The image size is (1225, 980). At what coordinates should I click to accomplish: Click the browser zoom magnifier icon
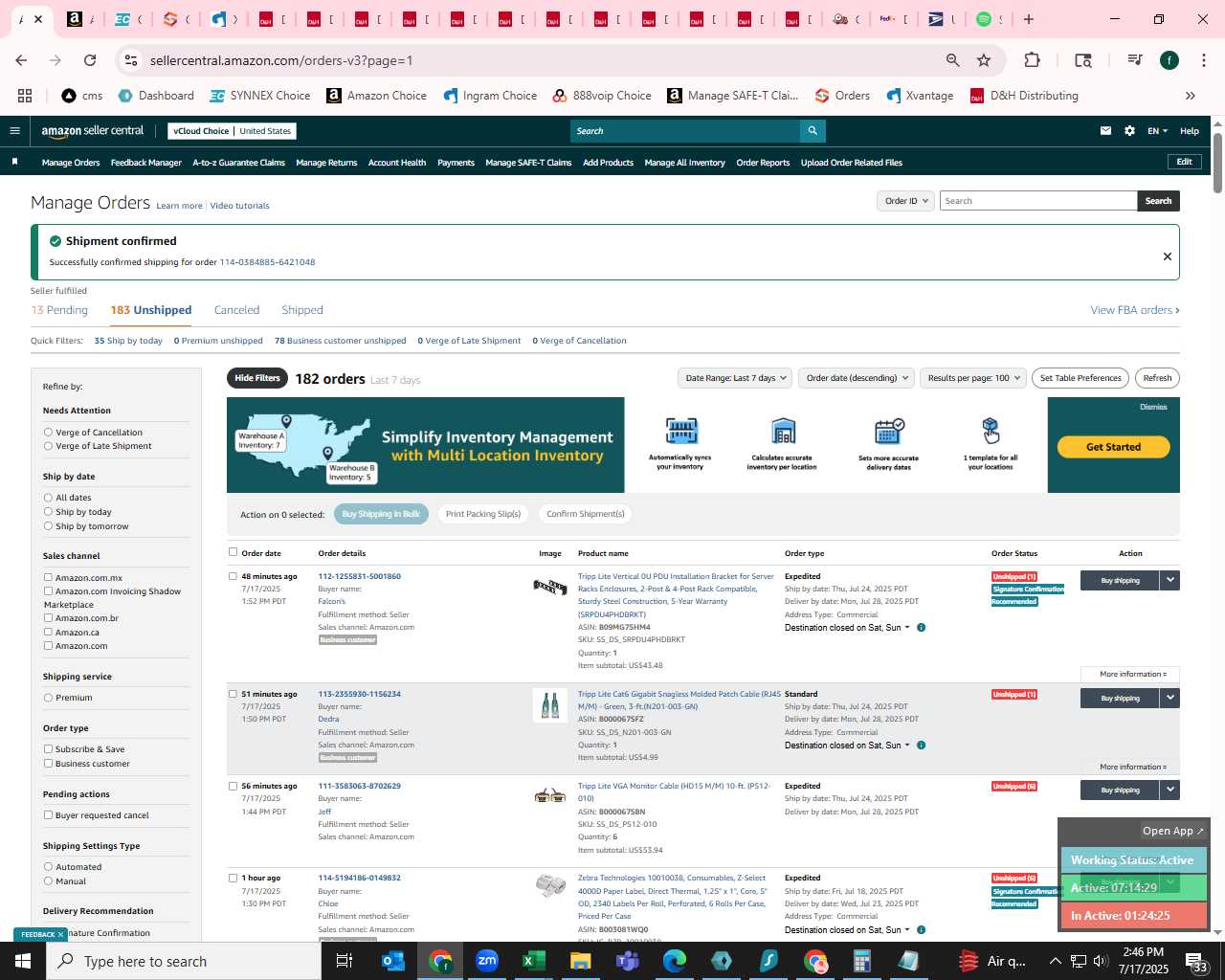tap(953, 60)
